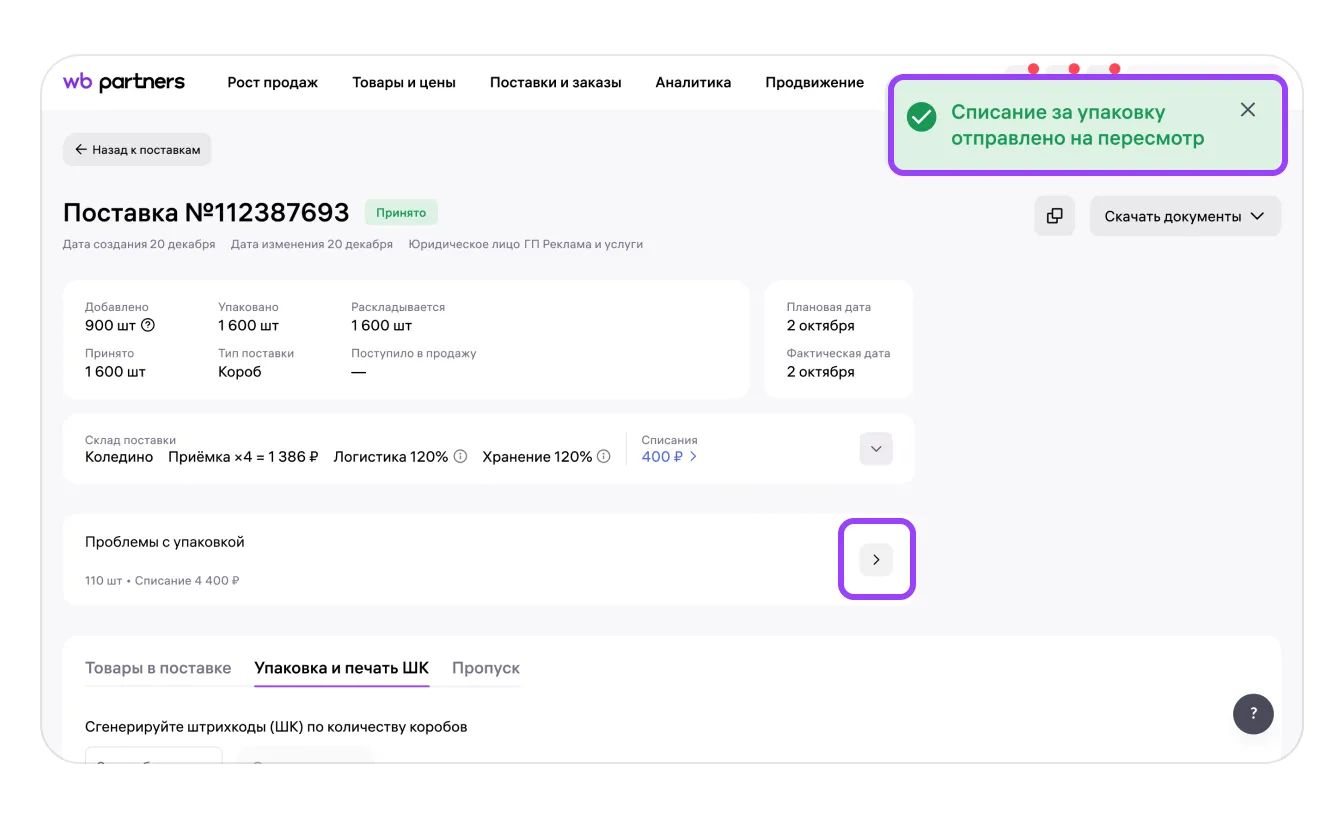This screenshot has height=818, width=1344.
Task: Click the wb partners logo
Action: (124, 82)
